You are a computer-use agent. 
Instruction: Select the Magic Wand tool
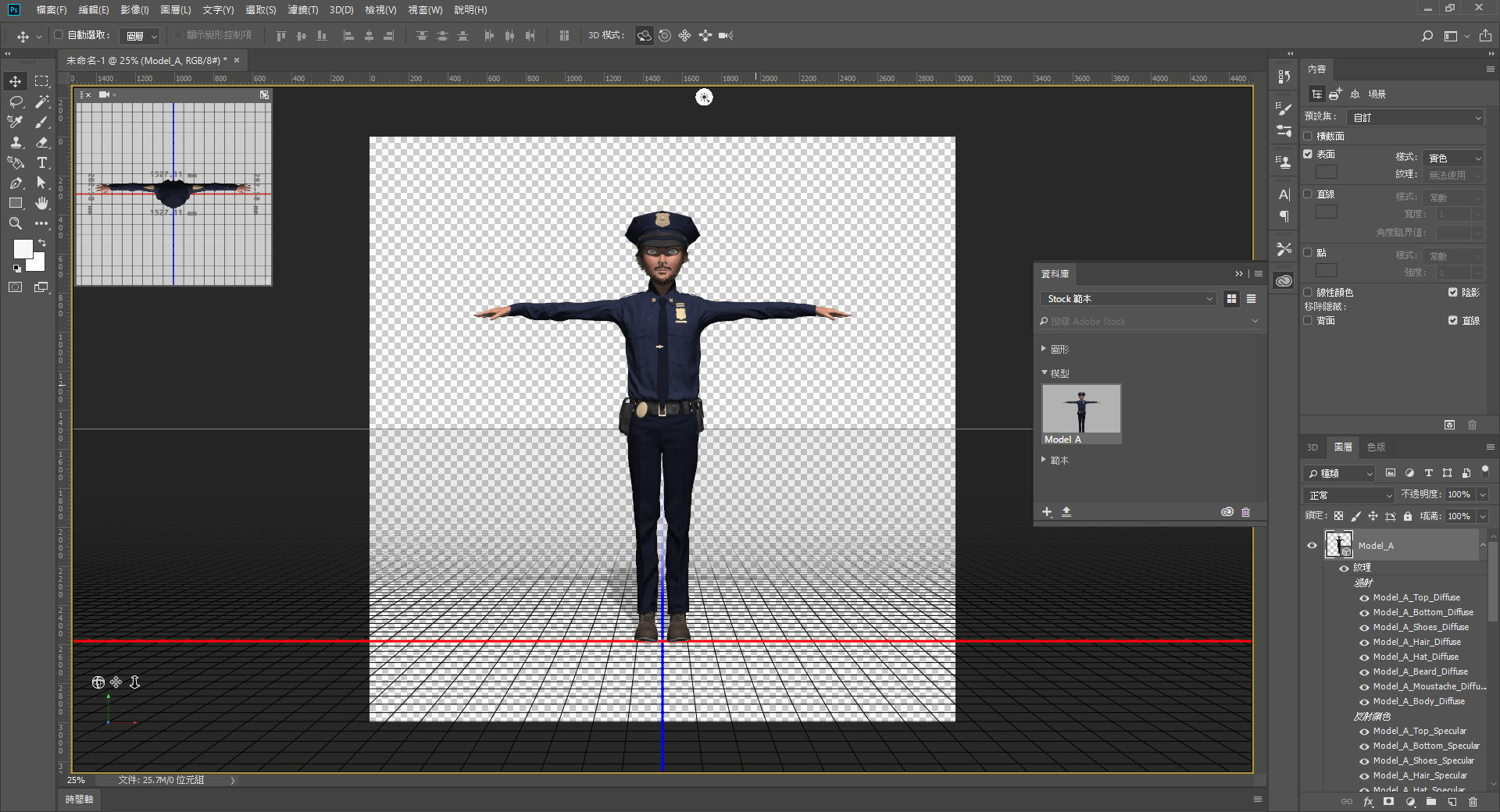pos(41,101)
